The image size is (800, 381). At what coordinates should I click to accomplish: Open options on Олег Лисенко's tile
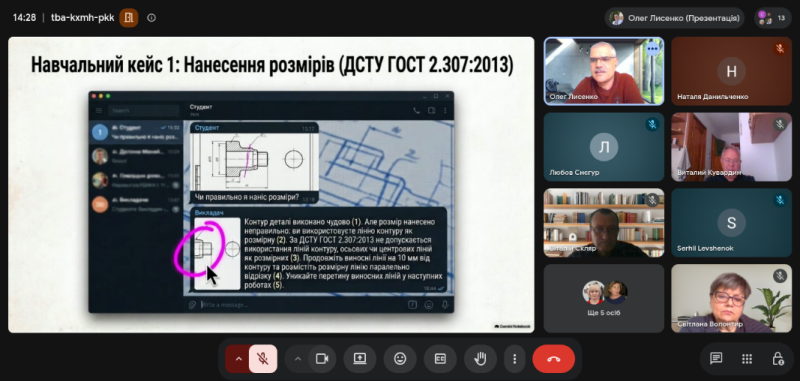pos(653,48)
